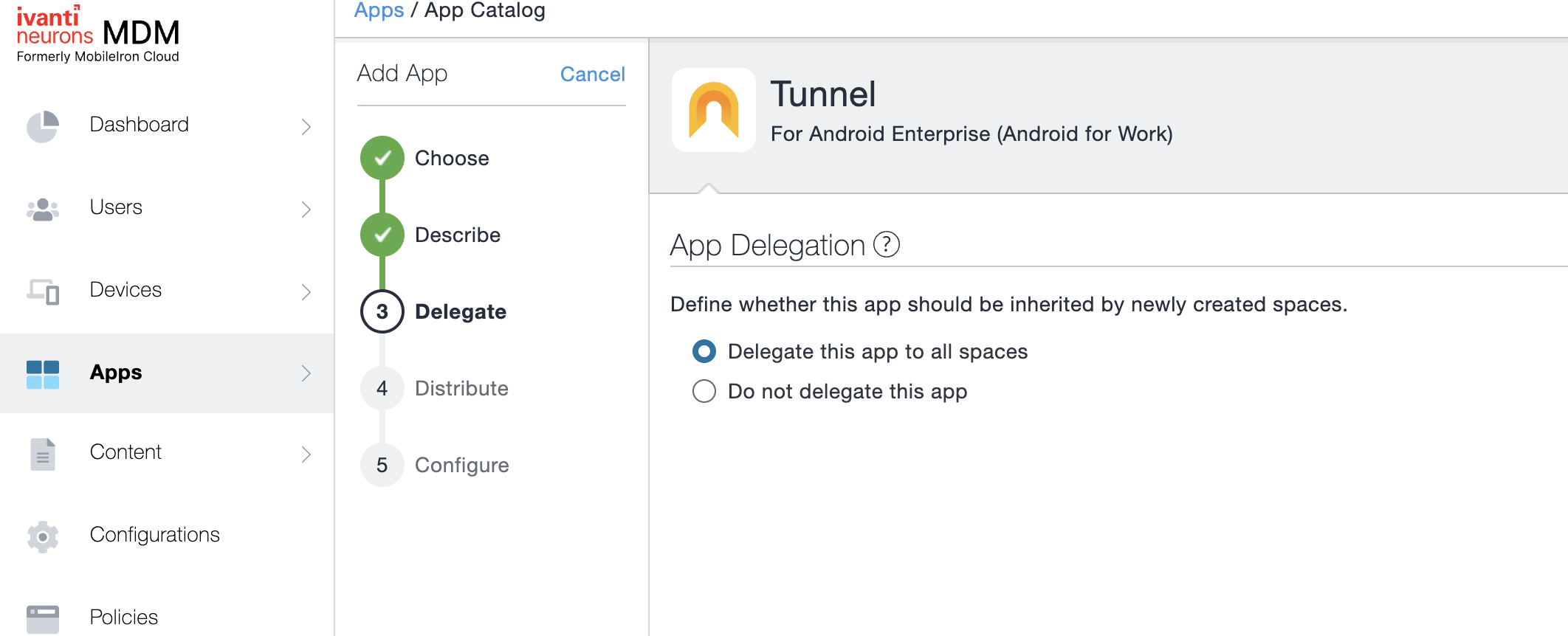Open App Delegation help question mark
This screenshot has height=636, width=1568.
tap(886, 245)
